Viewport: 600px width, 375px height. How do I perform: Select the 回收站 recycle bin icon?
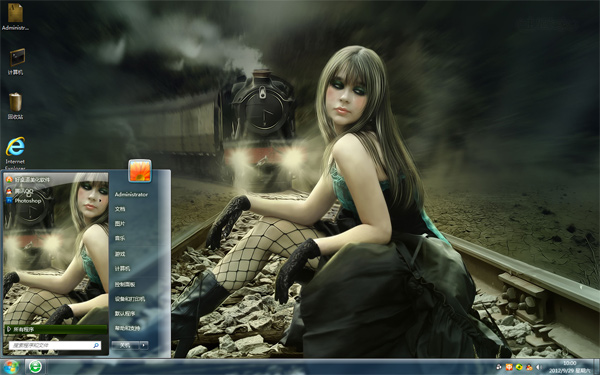click(15, 106)
